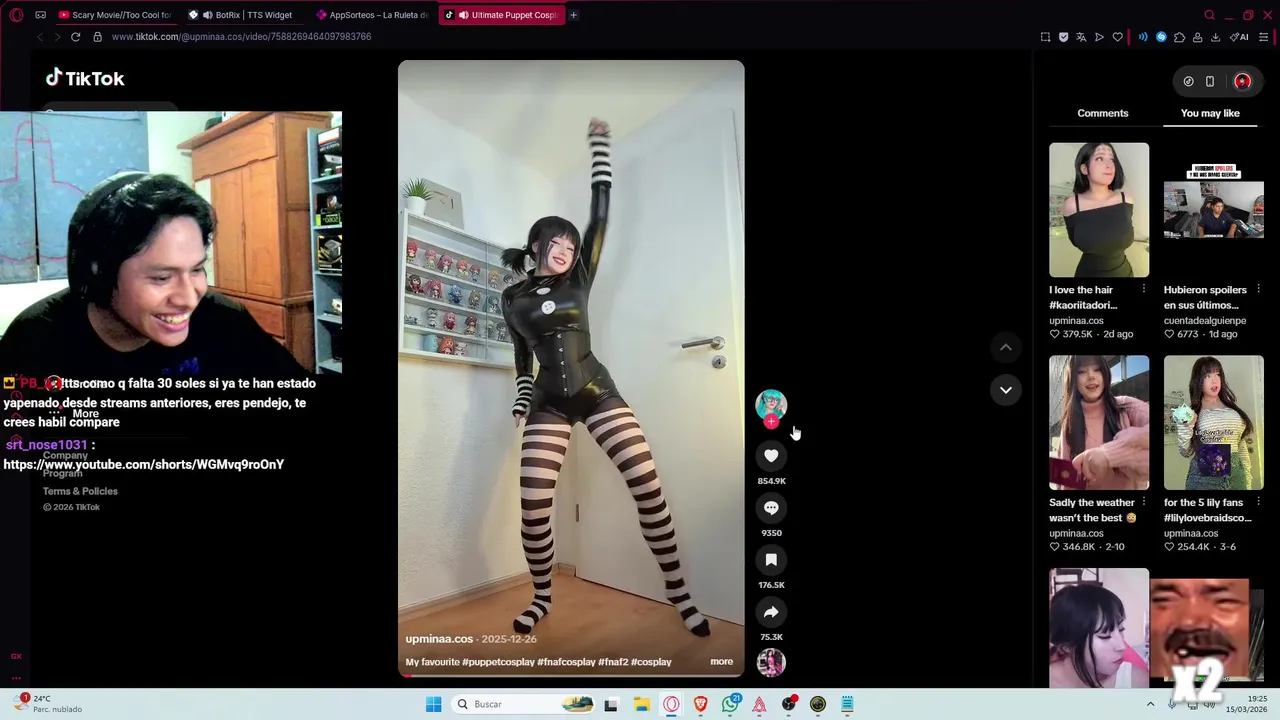Open 'Sadly the weather' video thumbnail

click(x=1099, y=422)
